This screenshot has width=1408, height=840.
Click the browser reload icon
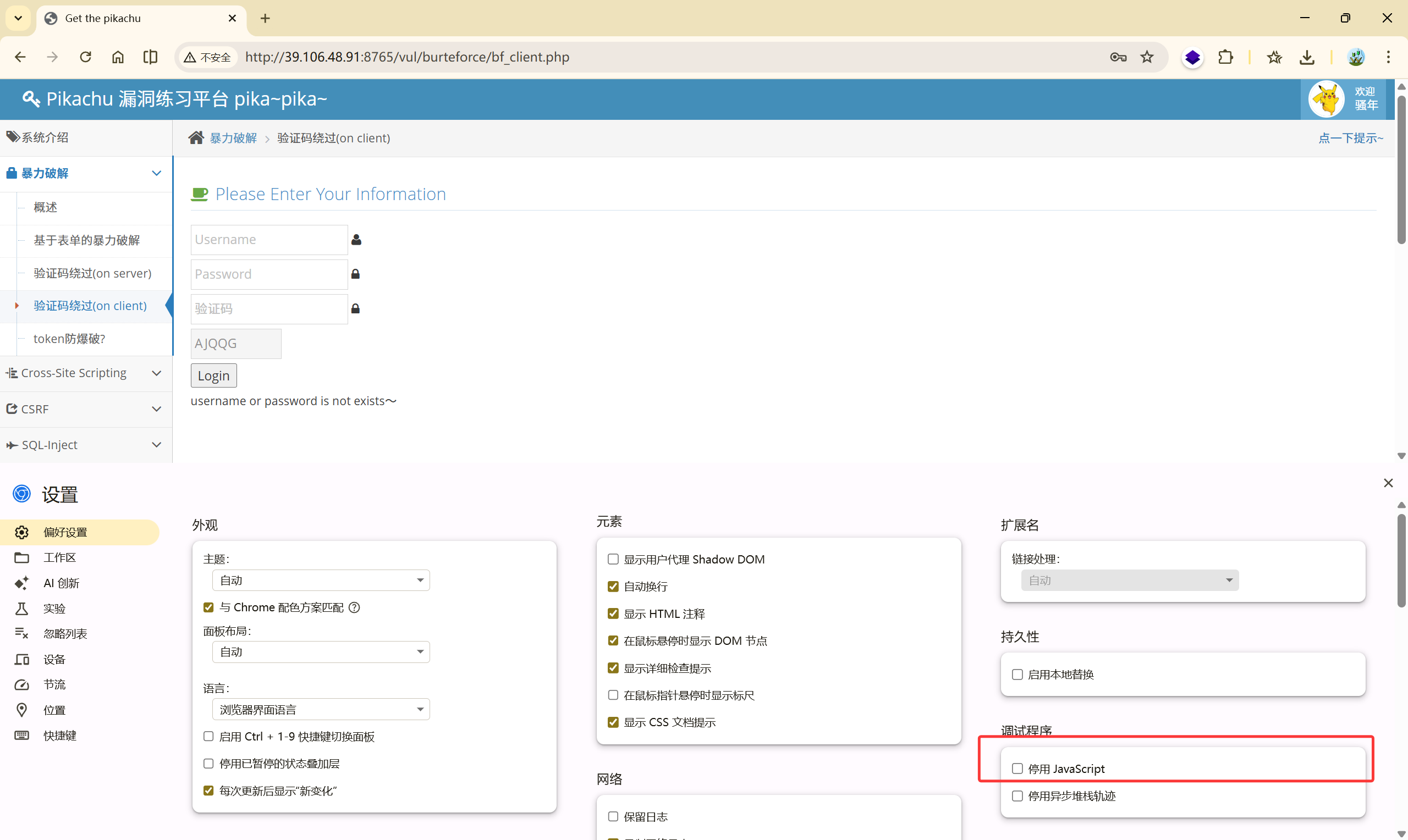point(85,57)
